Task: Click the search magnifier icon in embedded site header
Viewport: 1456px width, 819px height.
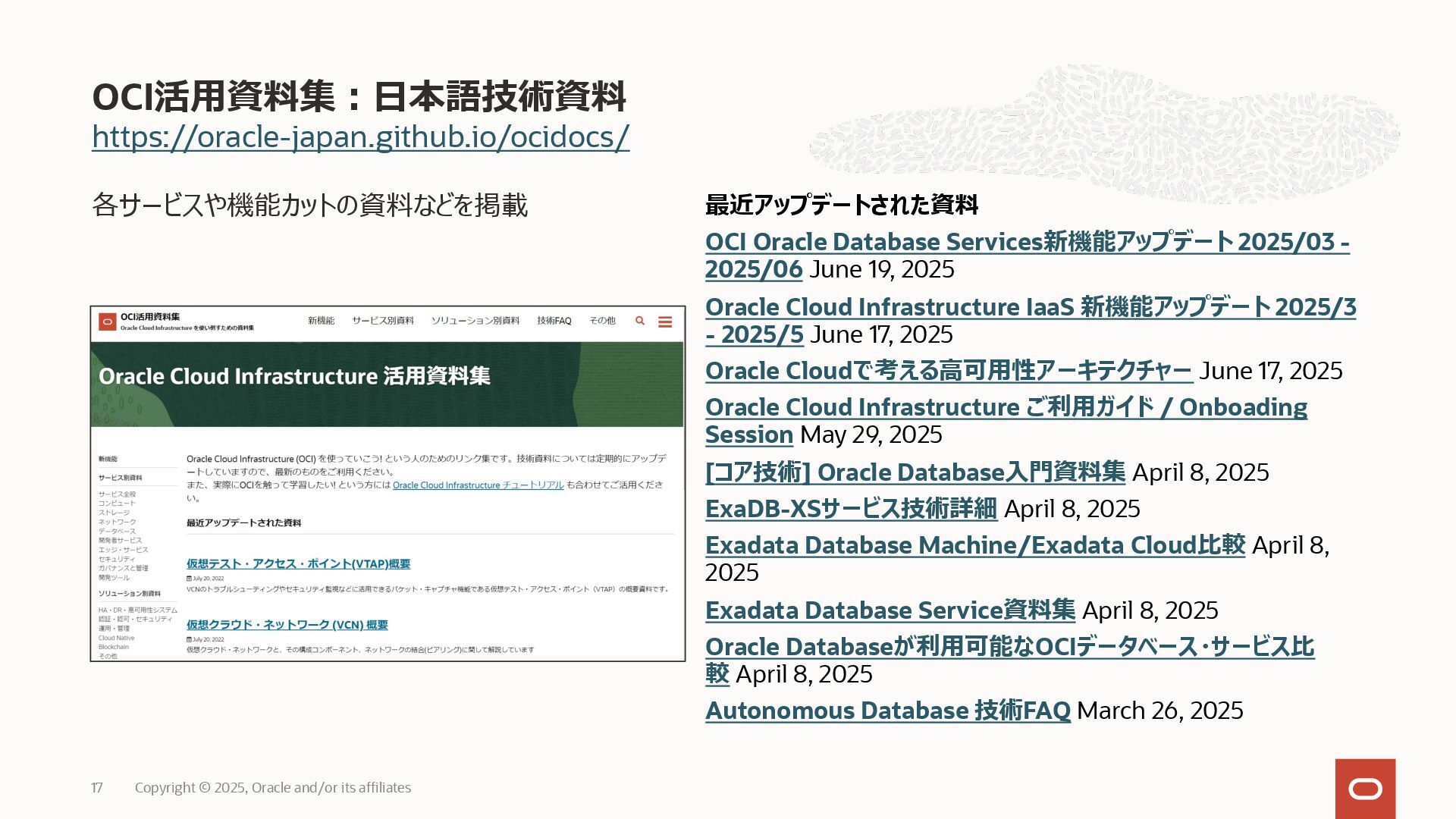Action: pyautogui.click(x=640, y=321)
